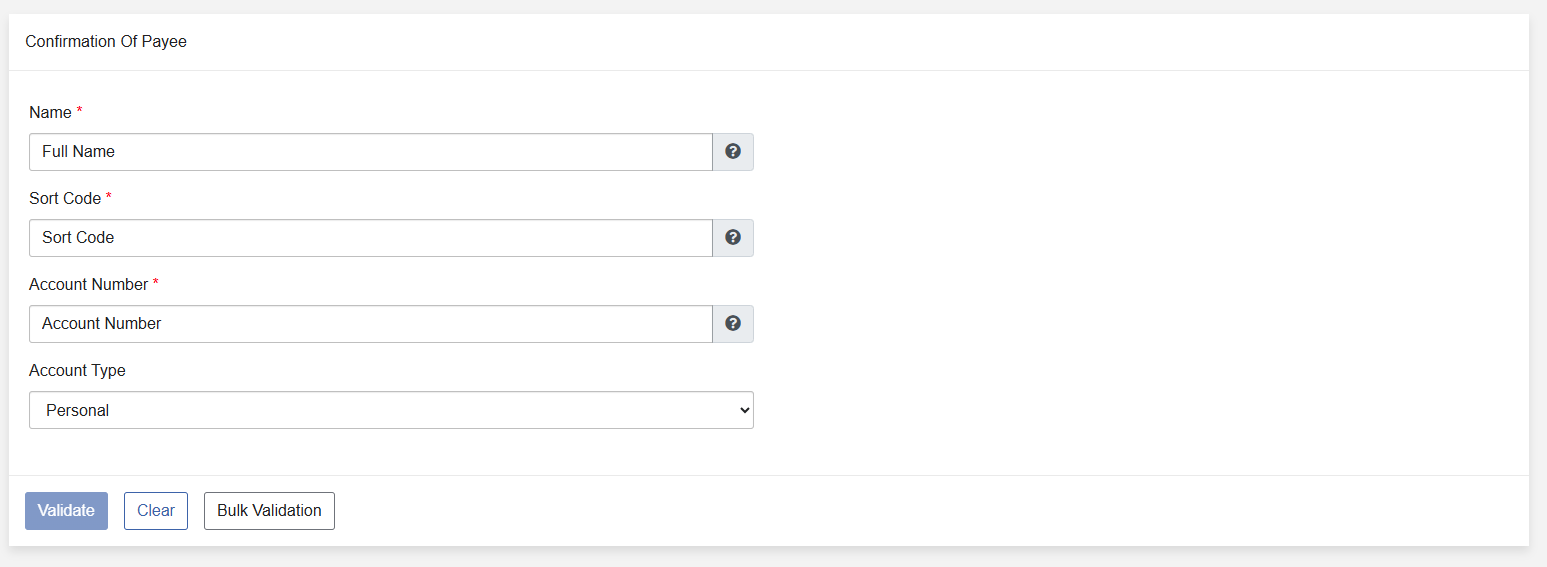Image resolution: width=1547 pixels, height=567 pixels.
Task: Click the Account Type label
Action: click(77, 370)
